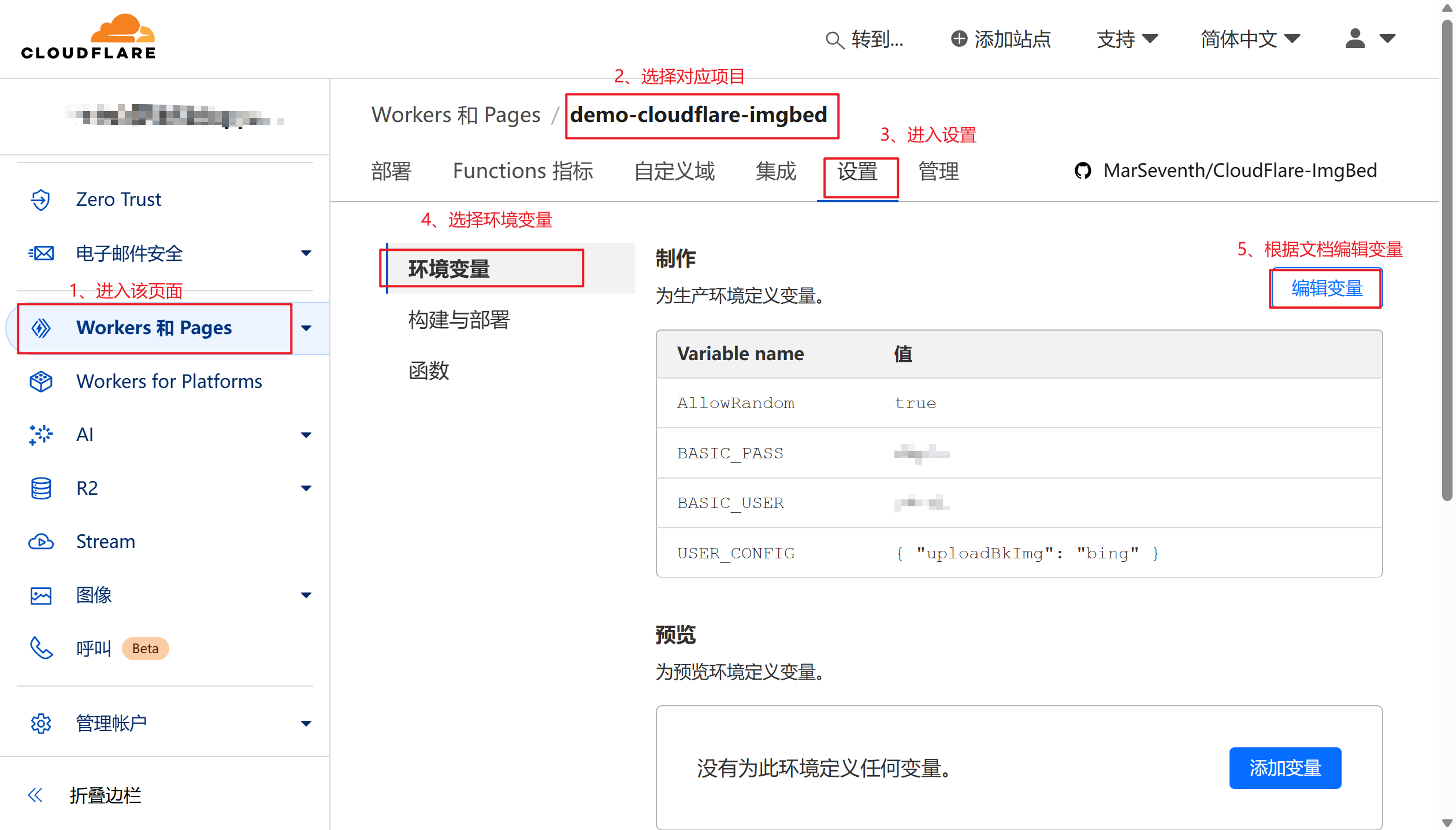
Task: Expand the 图像 sidebar submenu arrow
Action: coord(306,595)
